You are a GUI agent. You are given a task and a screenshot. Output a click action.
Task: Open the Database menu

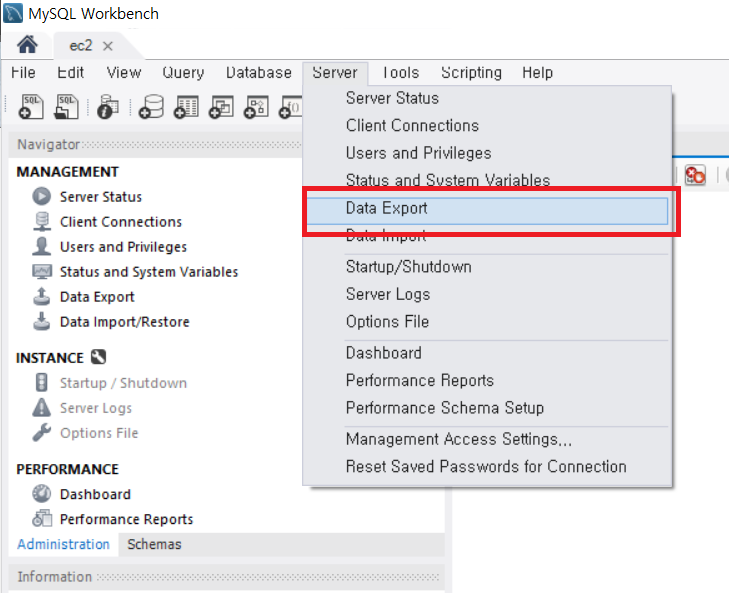click(259, 73)
